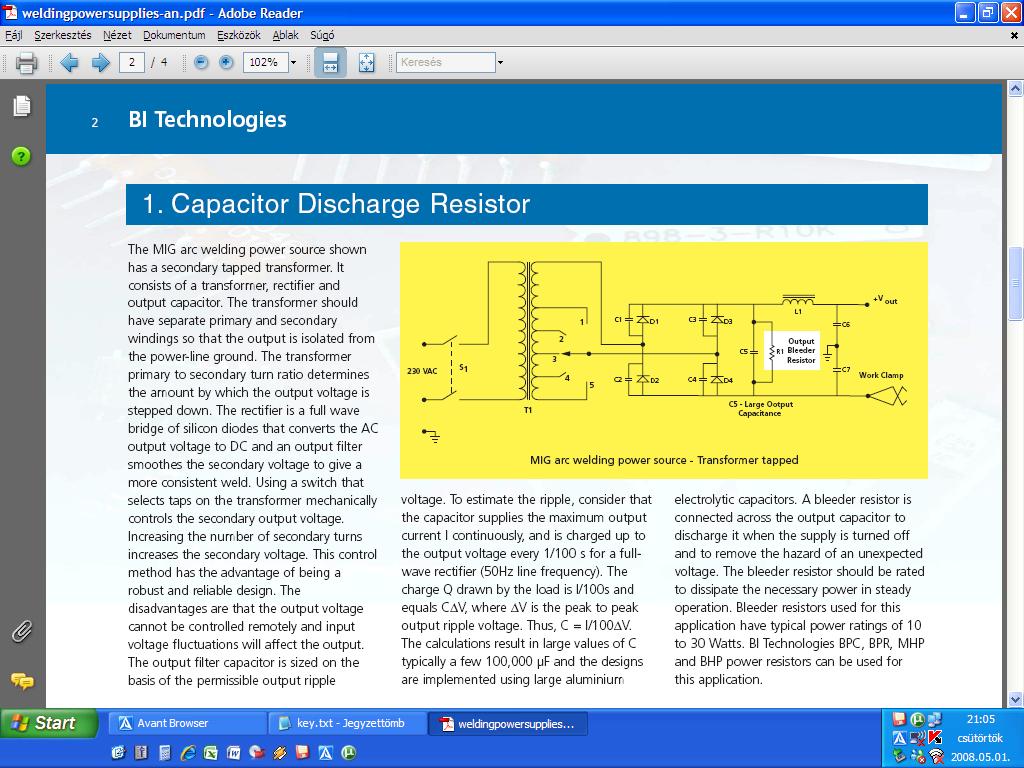The height and width of the screenshot is (768, 1024).
Task: Launch Word from the quick launch bar
Action: 233,753
